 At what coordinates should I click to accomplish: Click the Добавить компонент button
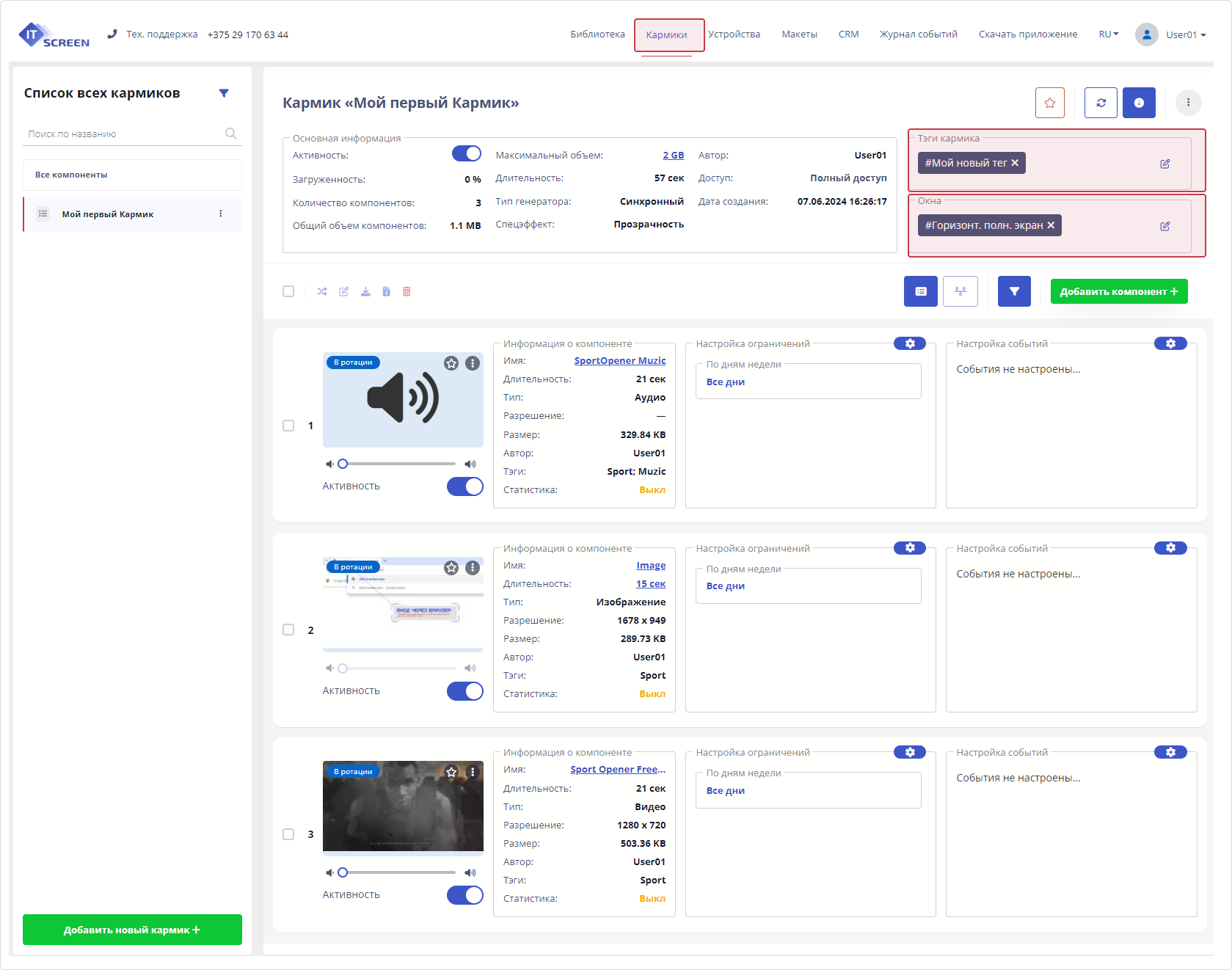(x=1118, y=291)
